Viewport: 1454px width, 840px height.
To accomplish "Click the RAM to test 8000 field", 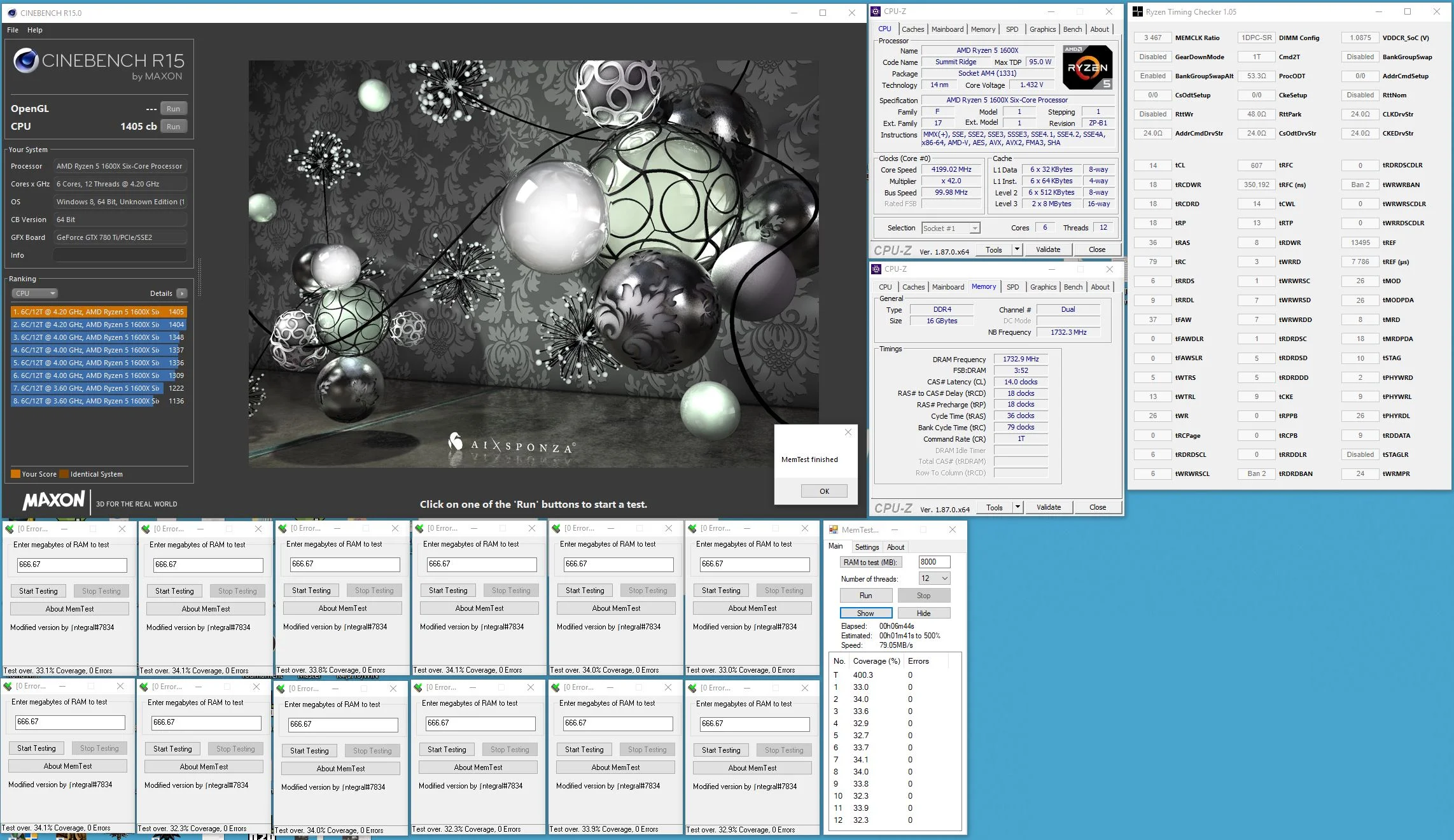I will coord(934,562).
